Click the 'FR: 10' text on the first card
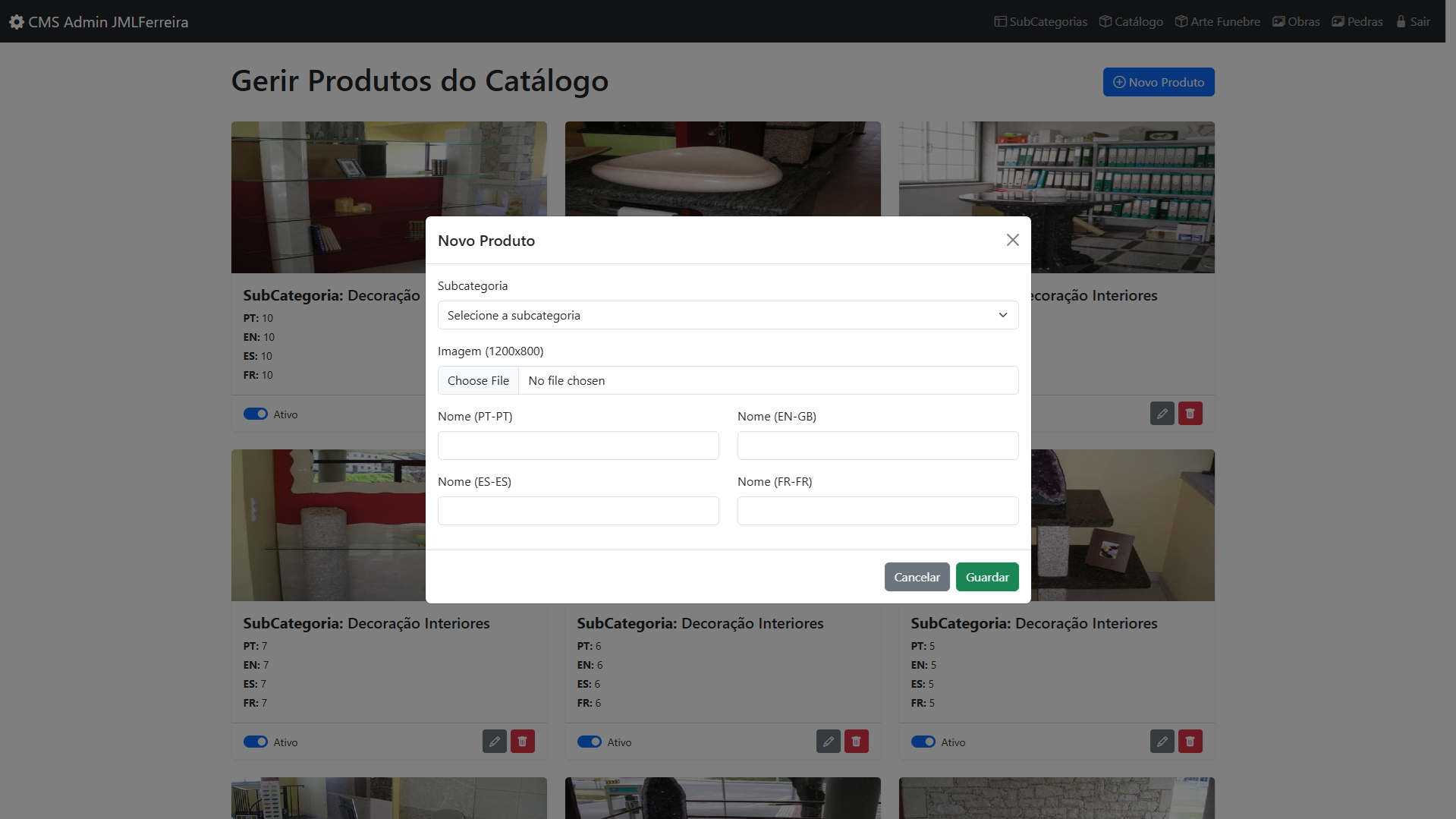Viewport: 1456px width, 819px height. coord(258,375)
